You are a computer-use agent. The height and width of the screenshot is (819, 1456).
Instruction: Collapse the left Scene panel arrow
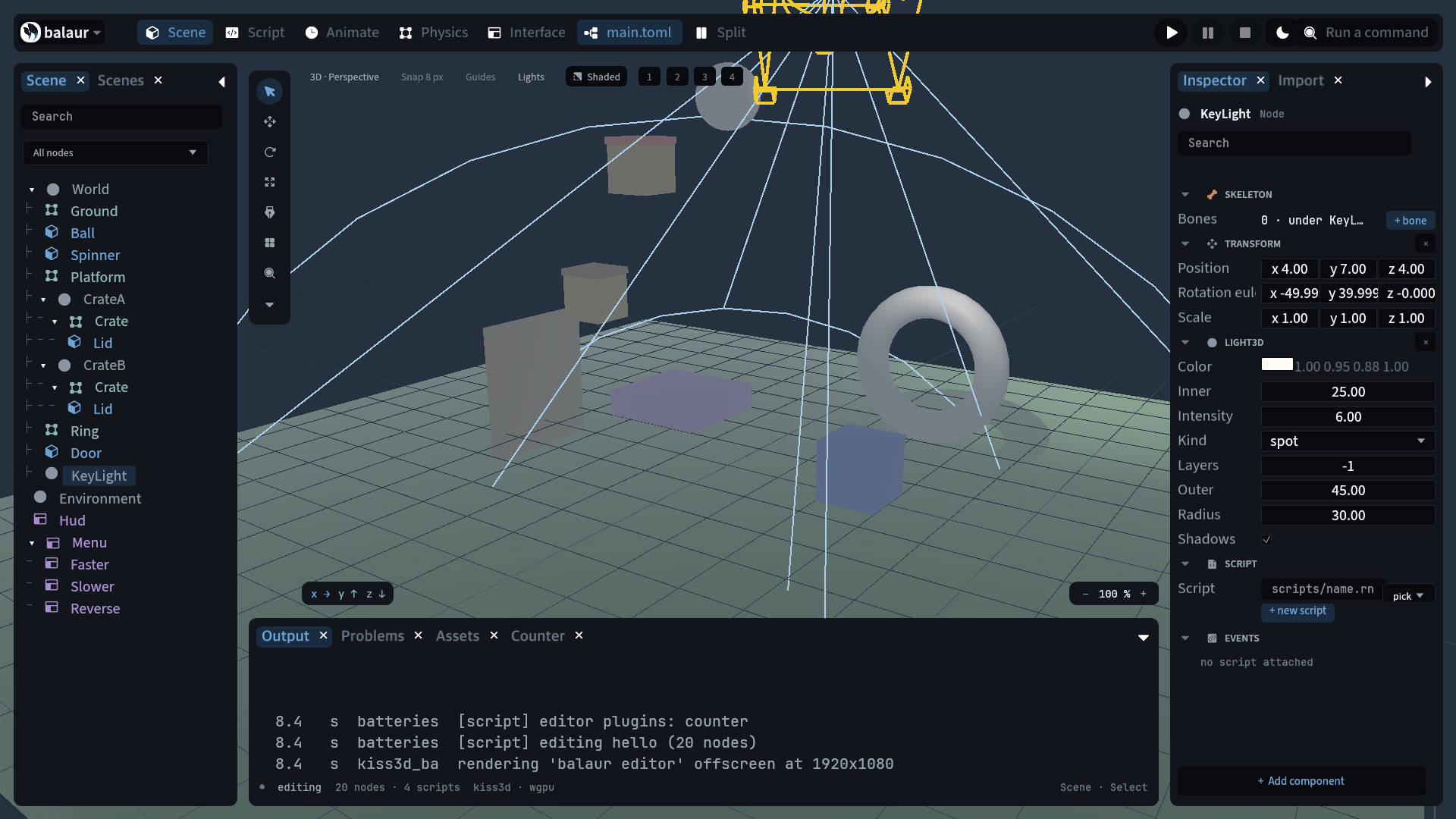pyautogui.click(x=221, y=82)
